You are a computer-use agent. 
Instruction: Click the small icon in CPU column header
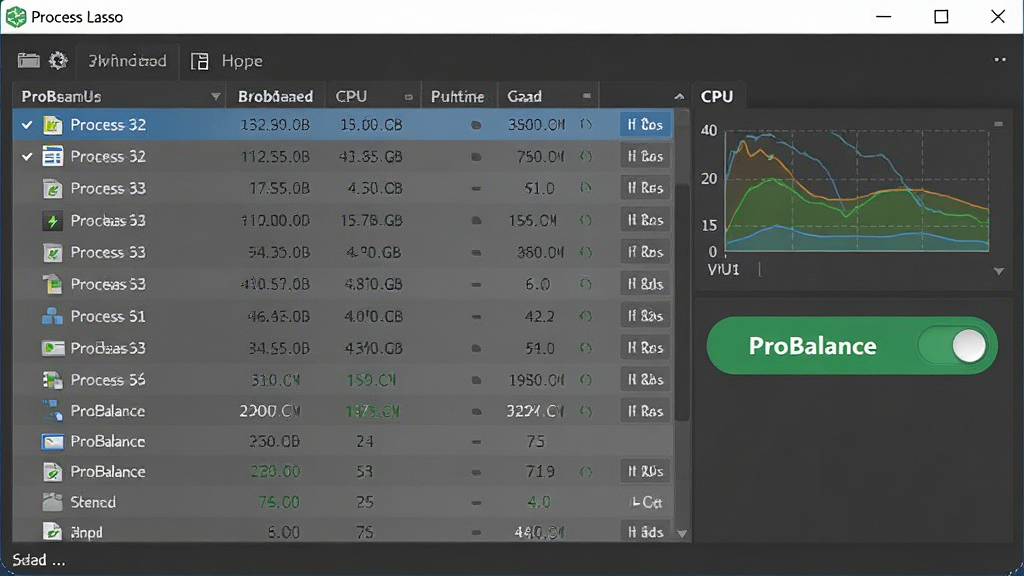(x=408, y=97)
